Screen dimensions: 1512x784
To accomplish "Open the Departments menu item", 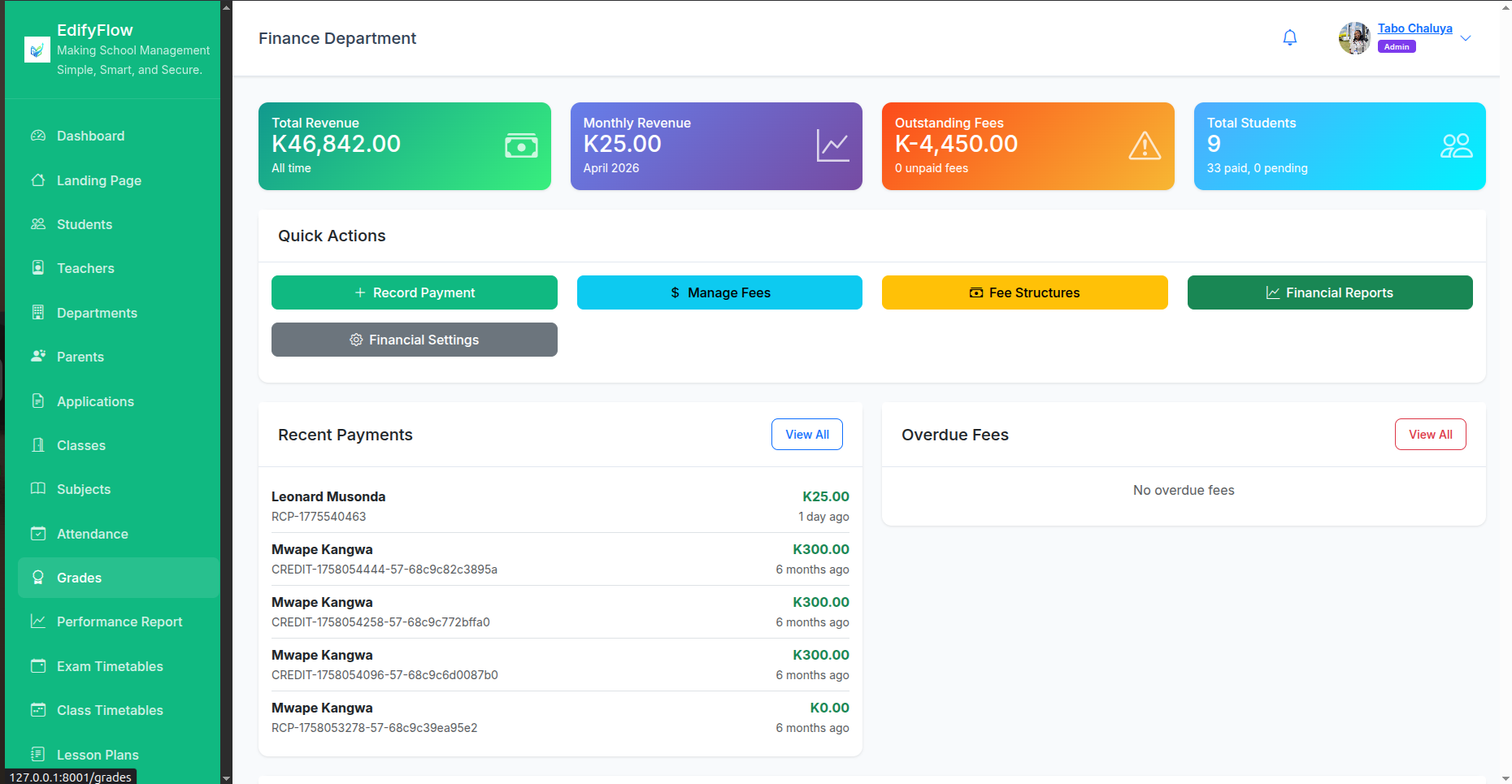I will click(119, 313).
